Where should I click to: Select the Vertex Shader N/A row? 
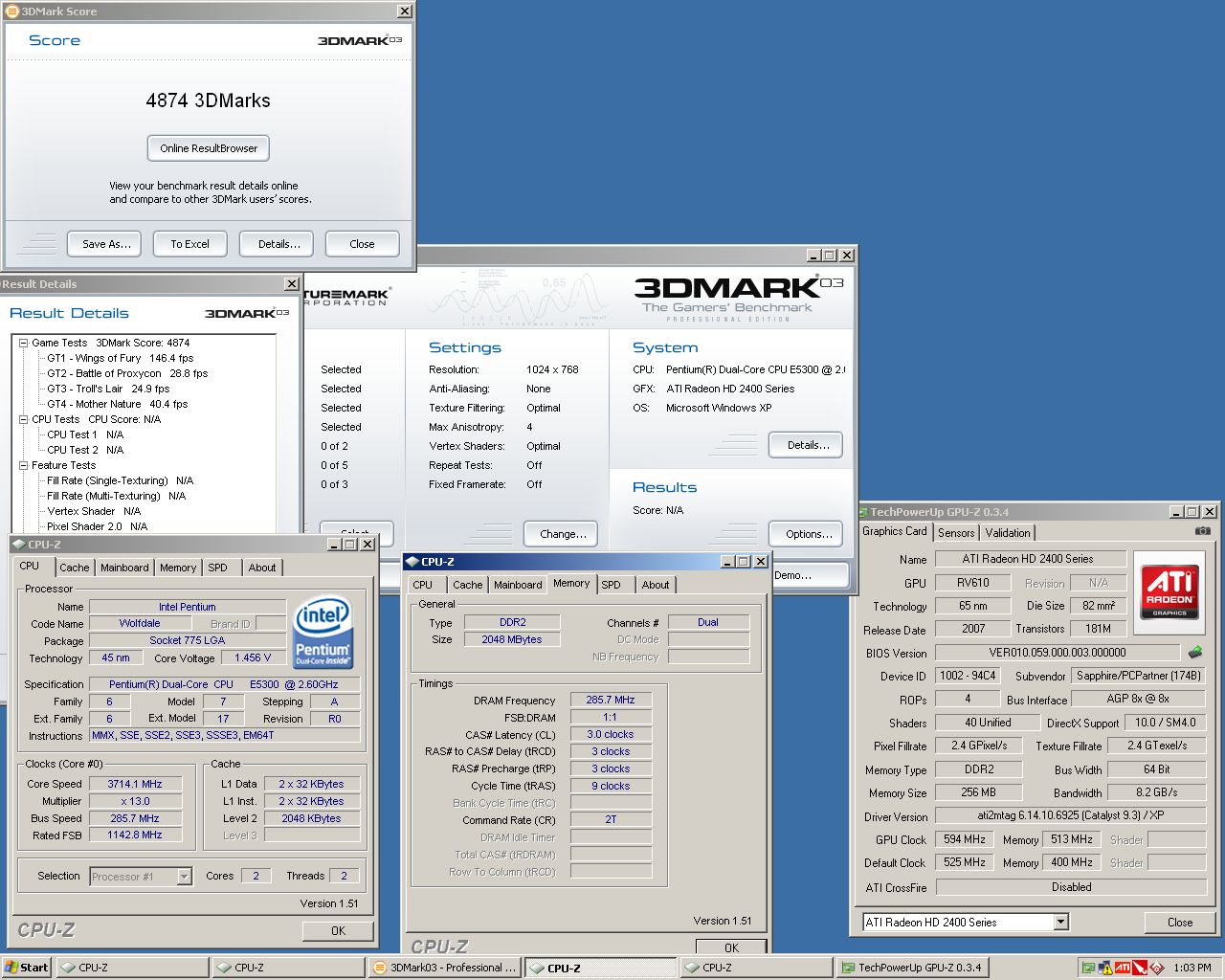point(94,511)
